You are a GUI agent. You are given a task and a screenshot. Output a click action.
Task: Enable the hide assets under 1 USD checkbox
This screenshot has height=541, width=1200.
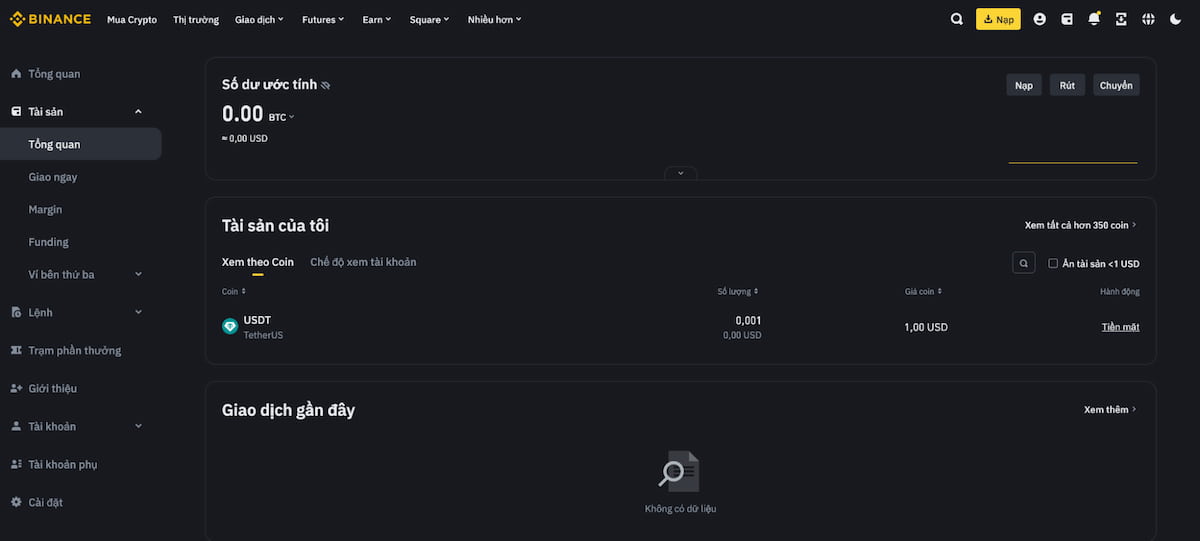point(1053,264)
